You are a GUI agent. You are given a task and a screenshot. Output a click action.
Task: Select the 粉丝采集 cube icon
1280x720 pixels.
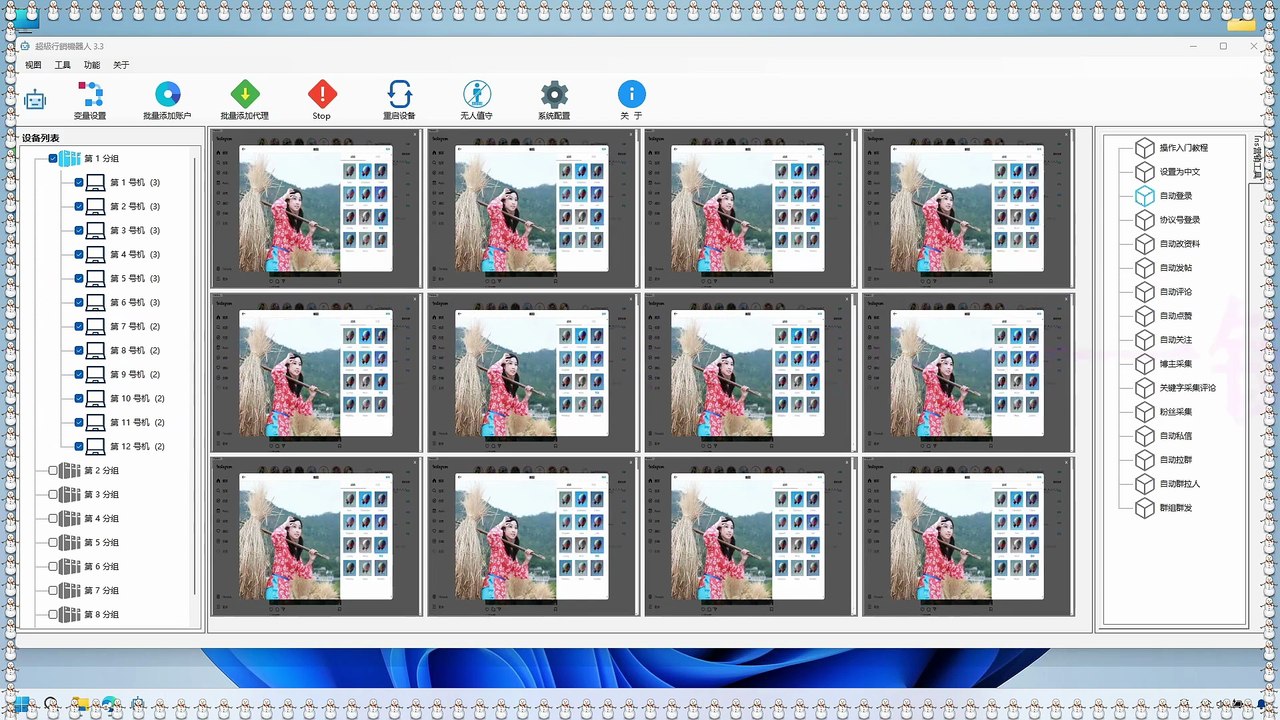point(1144,412)
